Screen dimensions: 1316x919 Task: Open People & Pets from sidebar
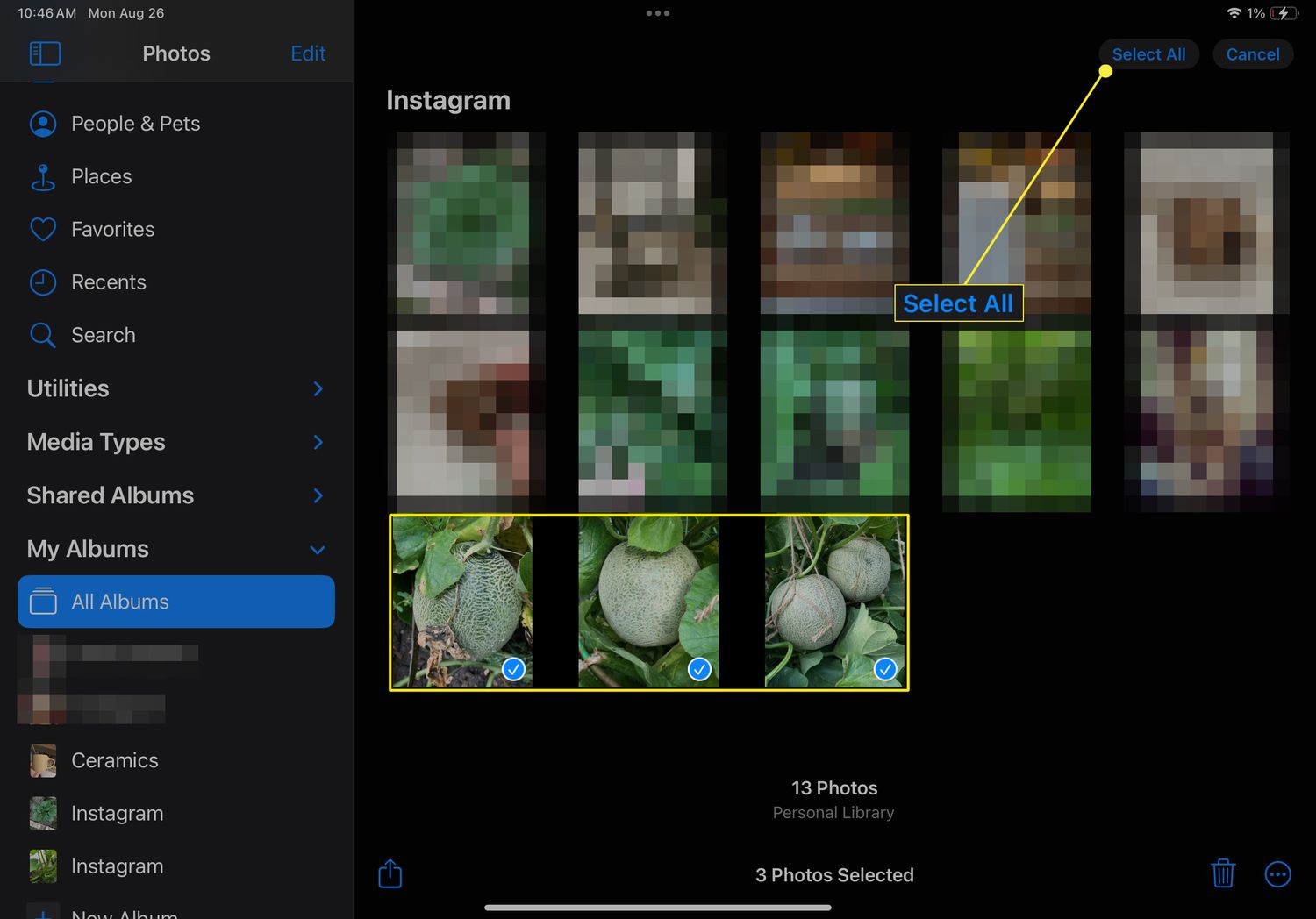tap(135, 124)
